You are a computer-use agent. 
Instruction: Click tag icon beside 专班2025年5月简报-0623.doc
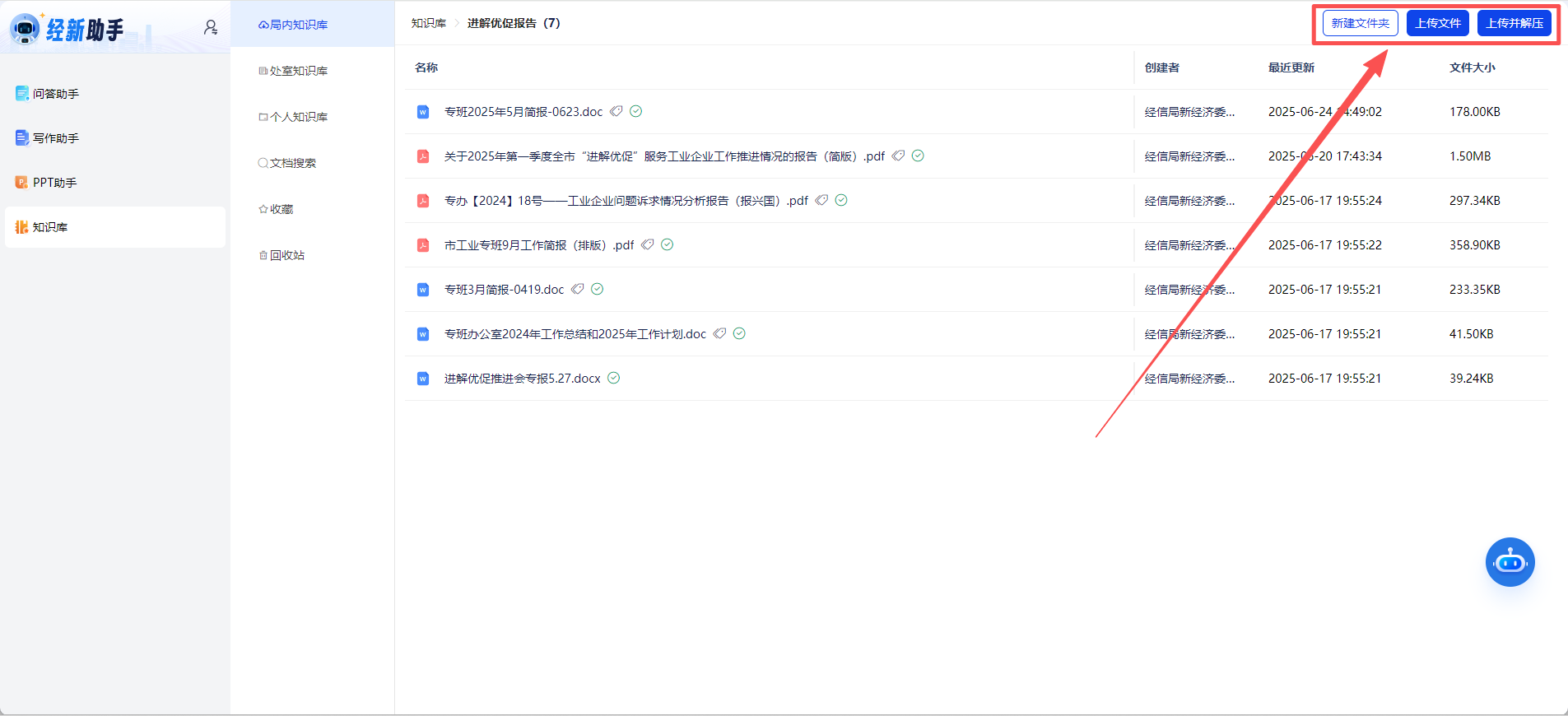tap(616, 111)
